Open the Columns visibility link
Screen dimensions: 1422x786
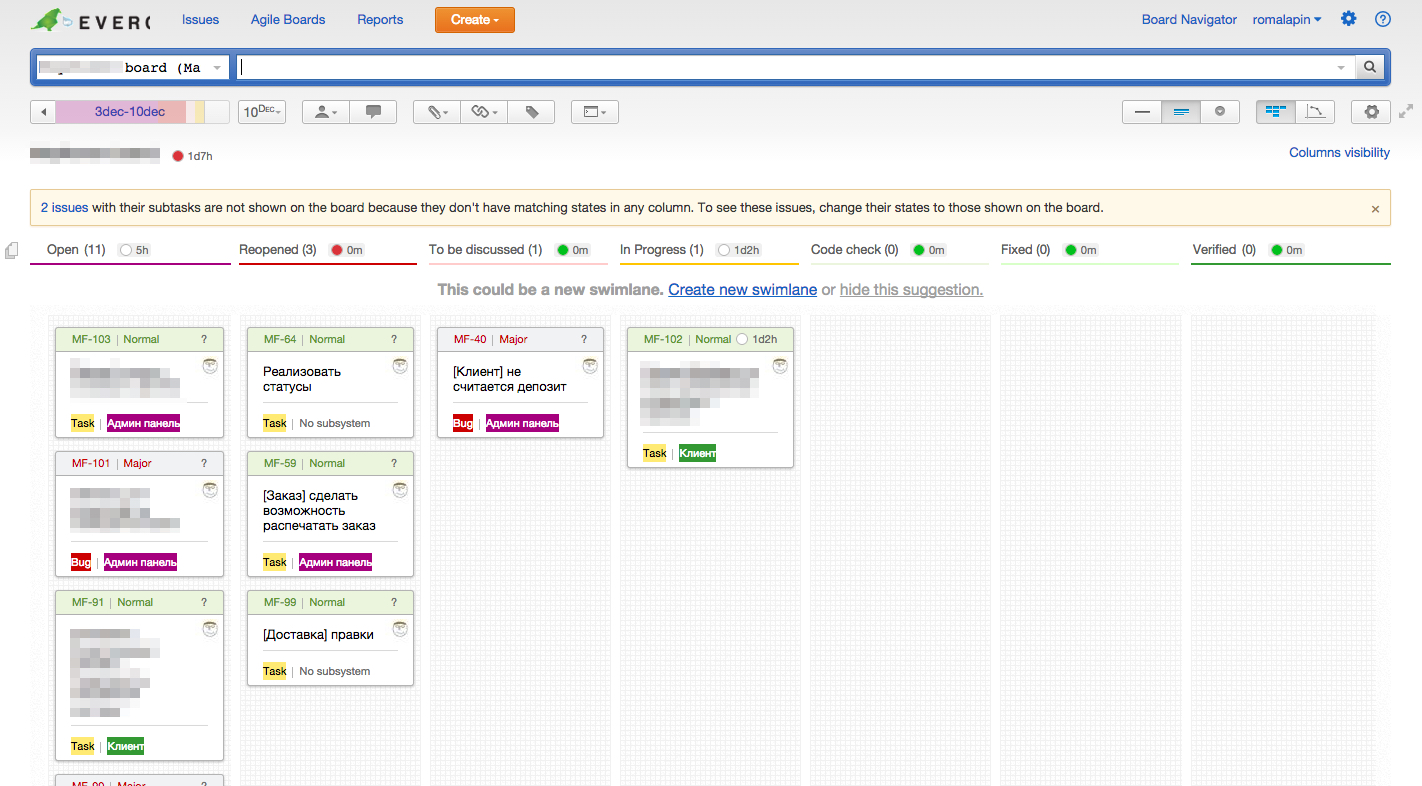[x=1339, y=153]
